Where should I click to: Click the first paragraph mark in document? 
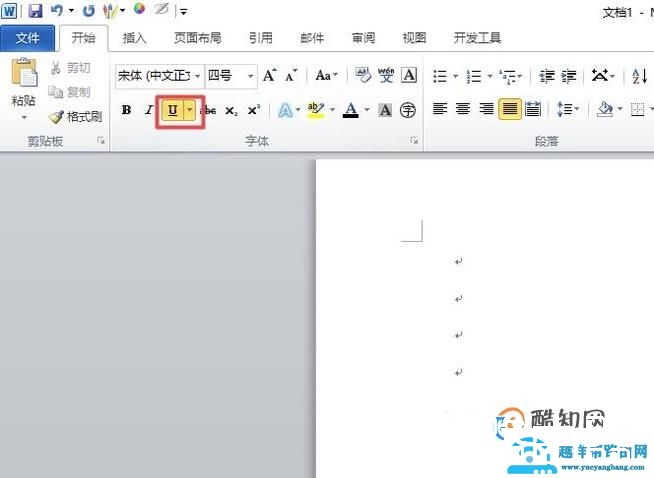pos(458,262)
